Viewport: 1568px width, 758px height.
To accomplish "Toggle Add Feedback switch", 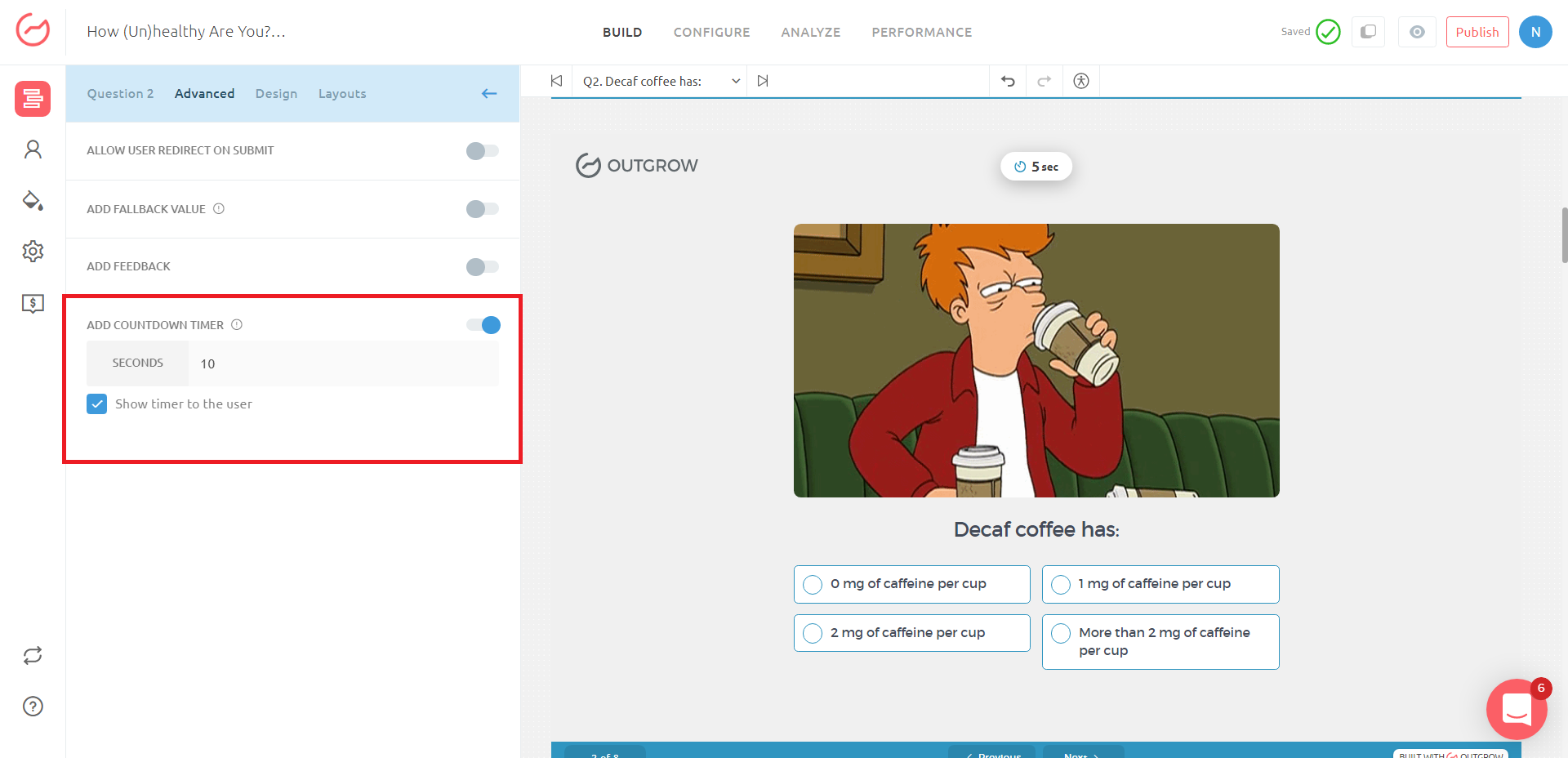I will (483, 267).
